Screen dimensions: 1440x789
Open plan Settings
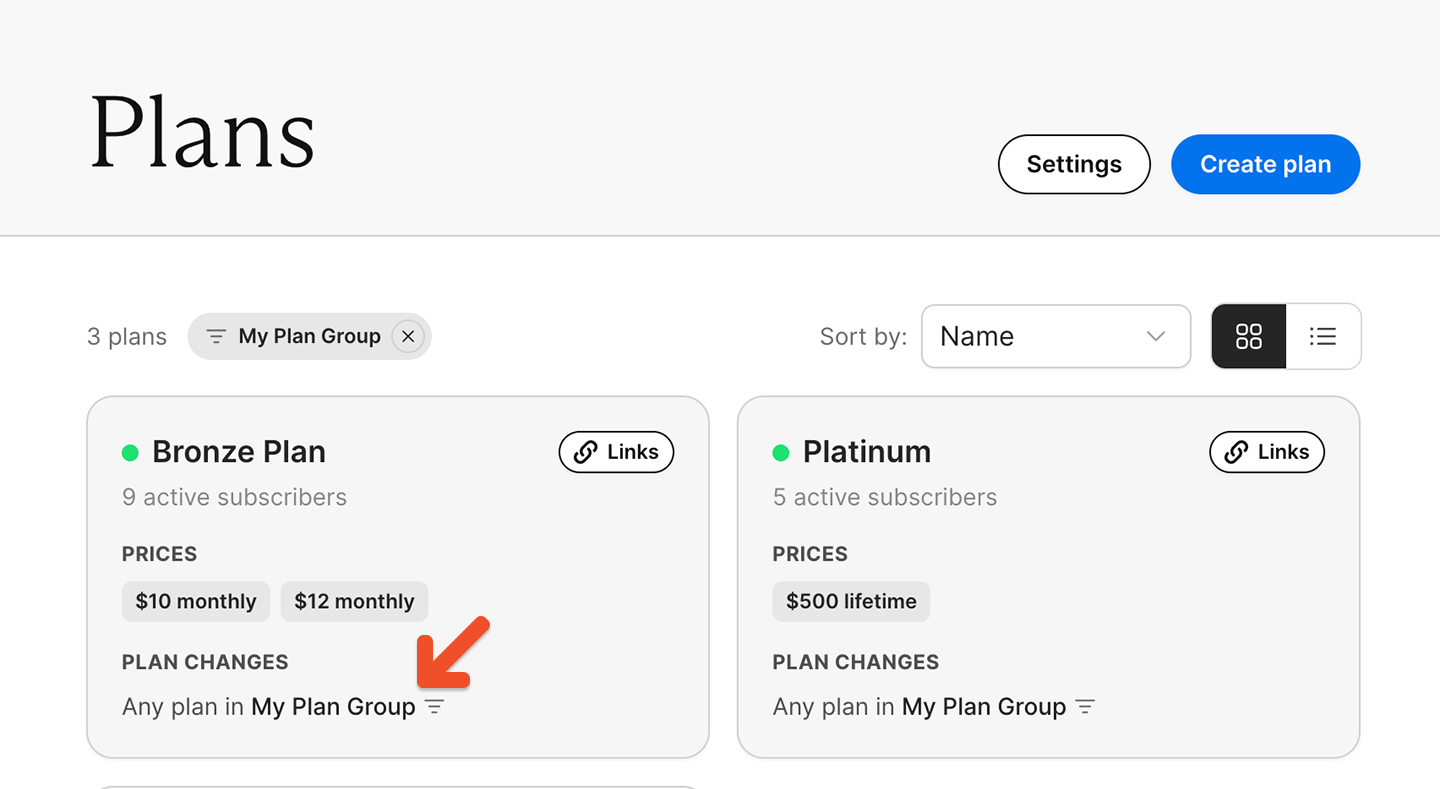pyautogui.click(x=1074, y=164)
